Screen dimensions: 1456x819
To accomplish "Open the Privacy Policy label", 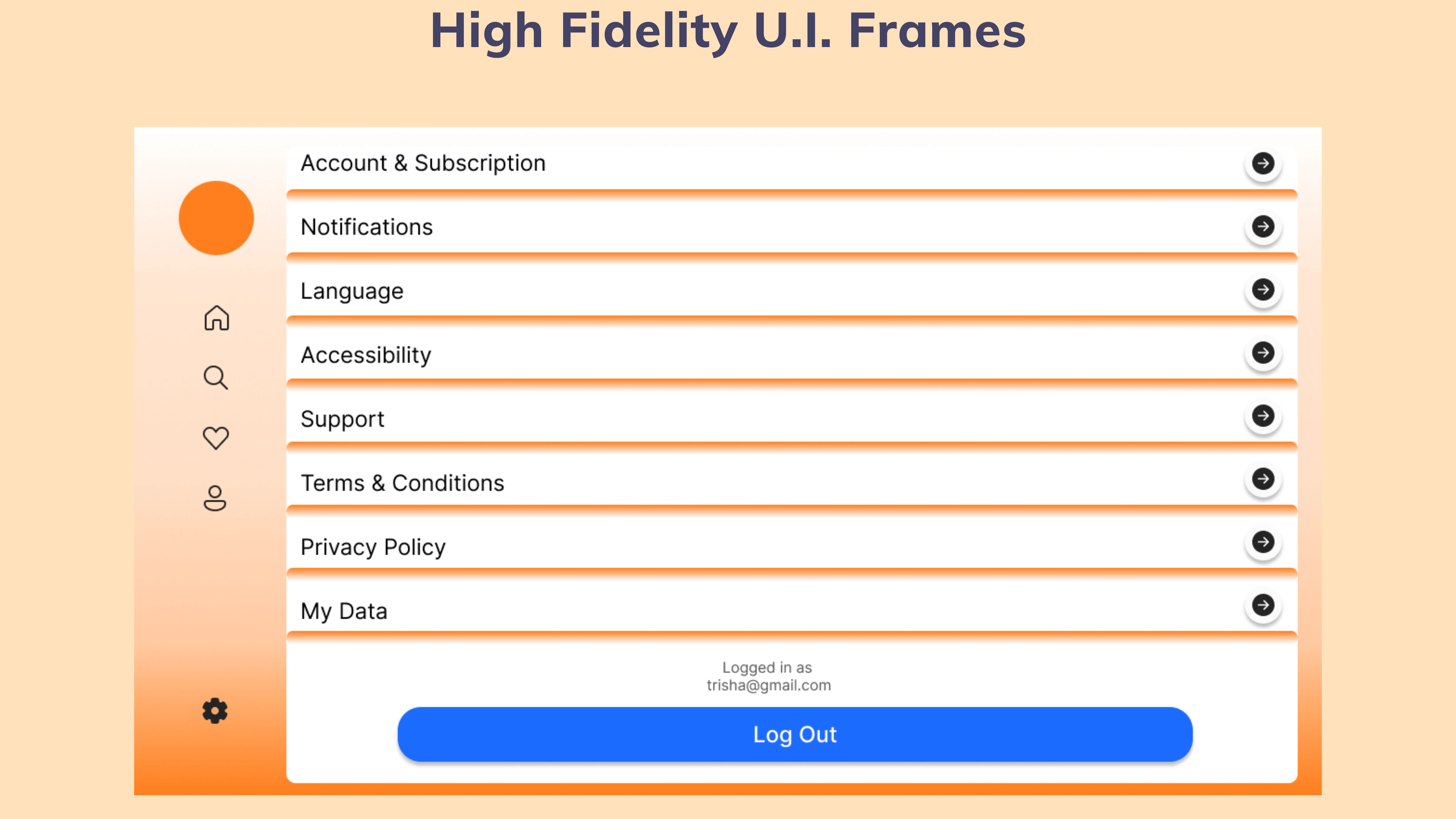I will tap(373, 547).
